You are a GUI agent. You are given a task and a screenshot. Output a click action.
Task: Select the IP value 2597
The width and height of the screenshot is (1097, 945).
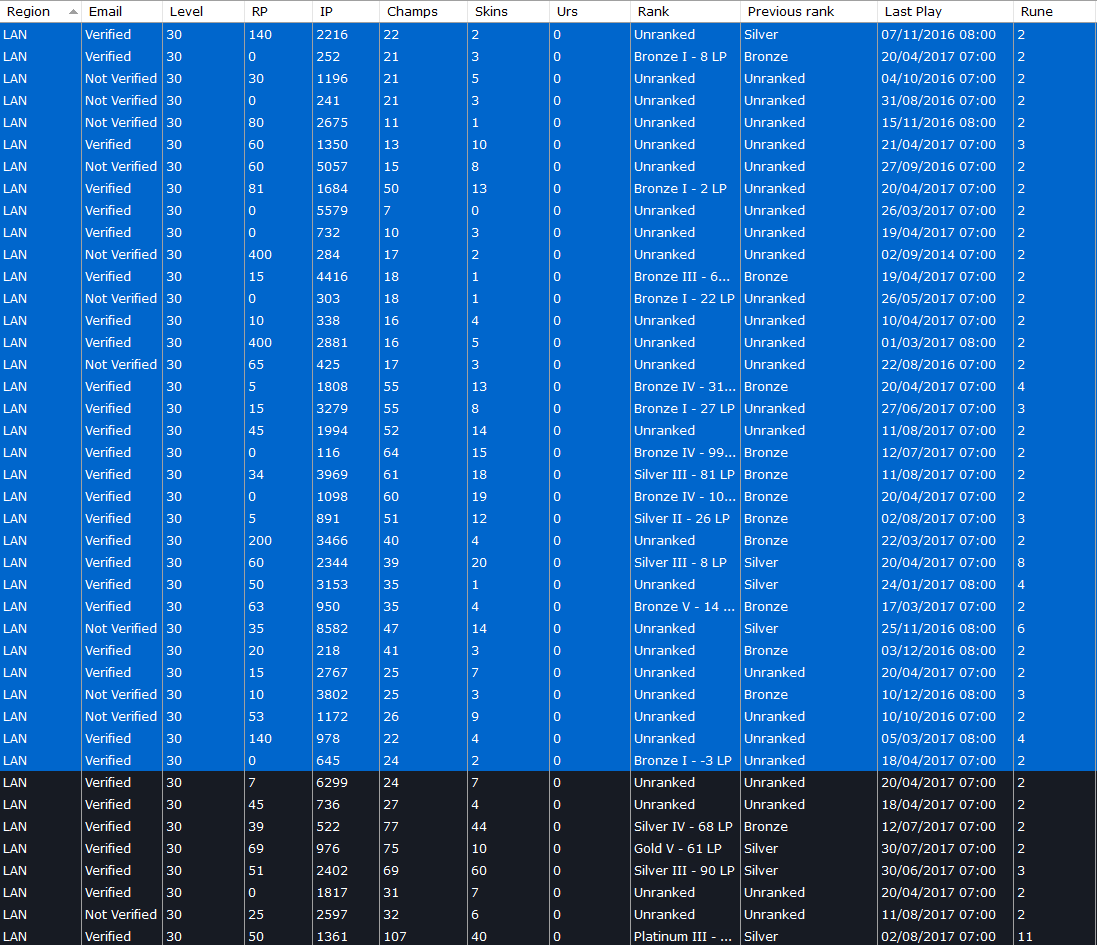tap(332, 915)
